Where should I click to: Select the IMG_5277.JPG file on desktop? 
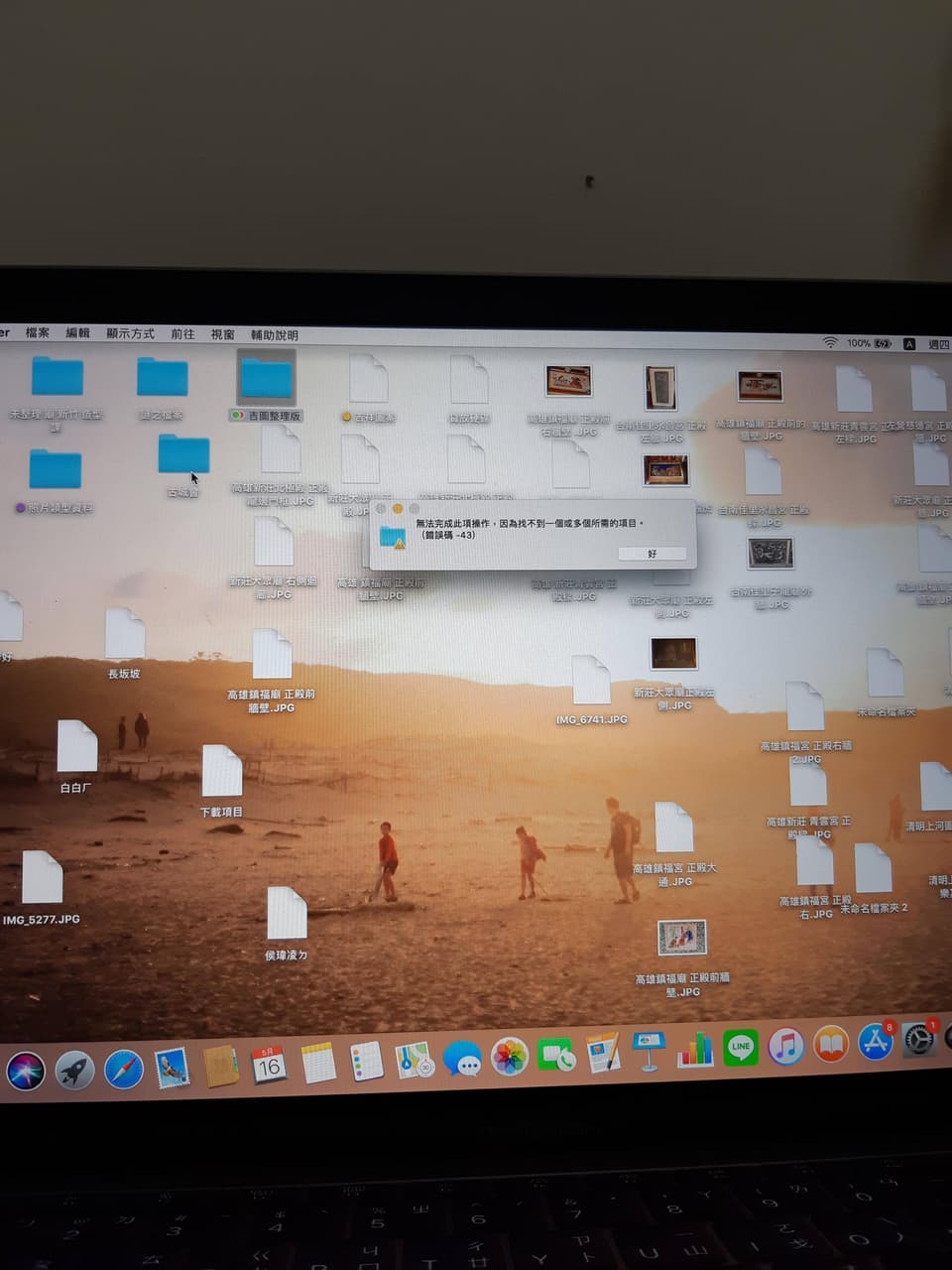[42, 879]
